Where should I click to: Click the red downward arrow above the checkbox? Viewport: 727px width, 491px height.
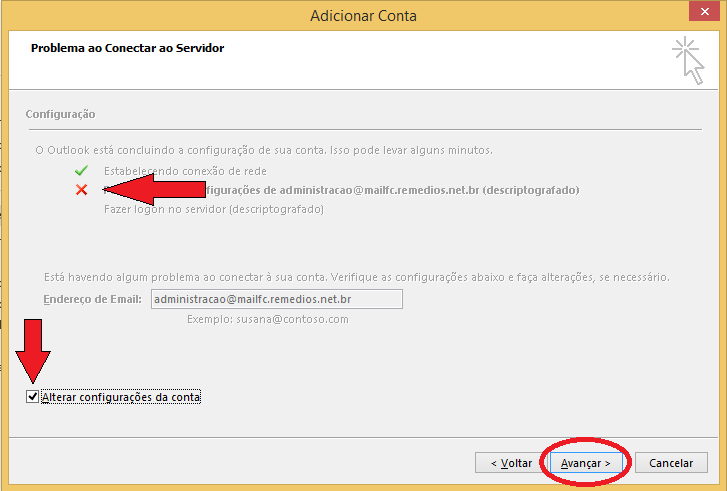33,351
